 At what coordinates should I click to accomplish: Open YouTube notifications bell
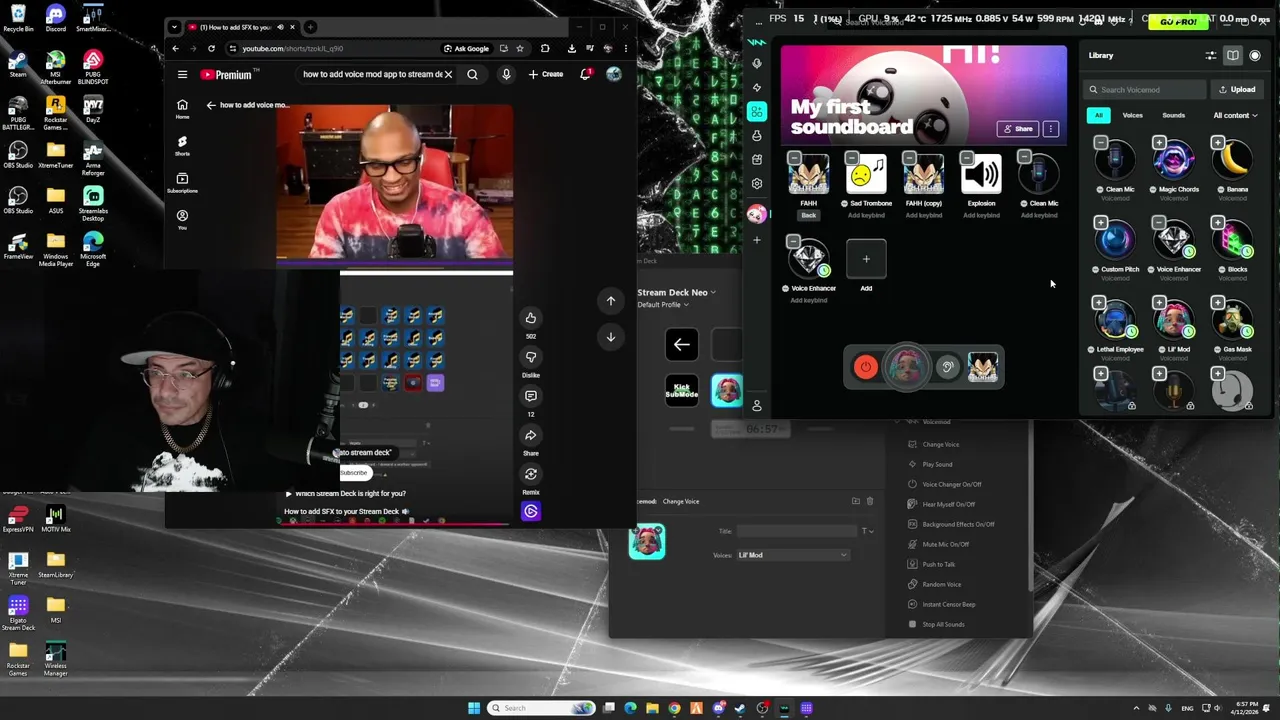click(x=585, y=74)
